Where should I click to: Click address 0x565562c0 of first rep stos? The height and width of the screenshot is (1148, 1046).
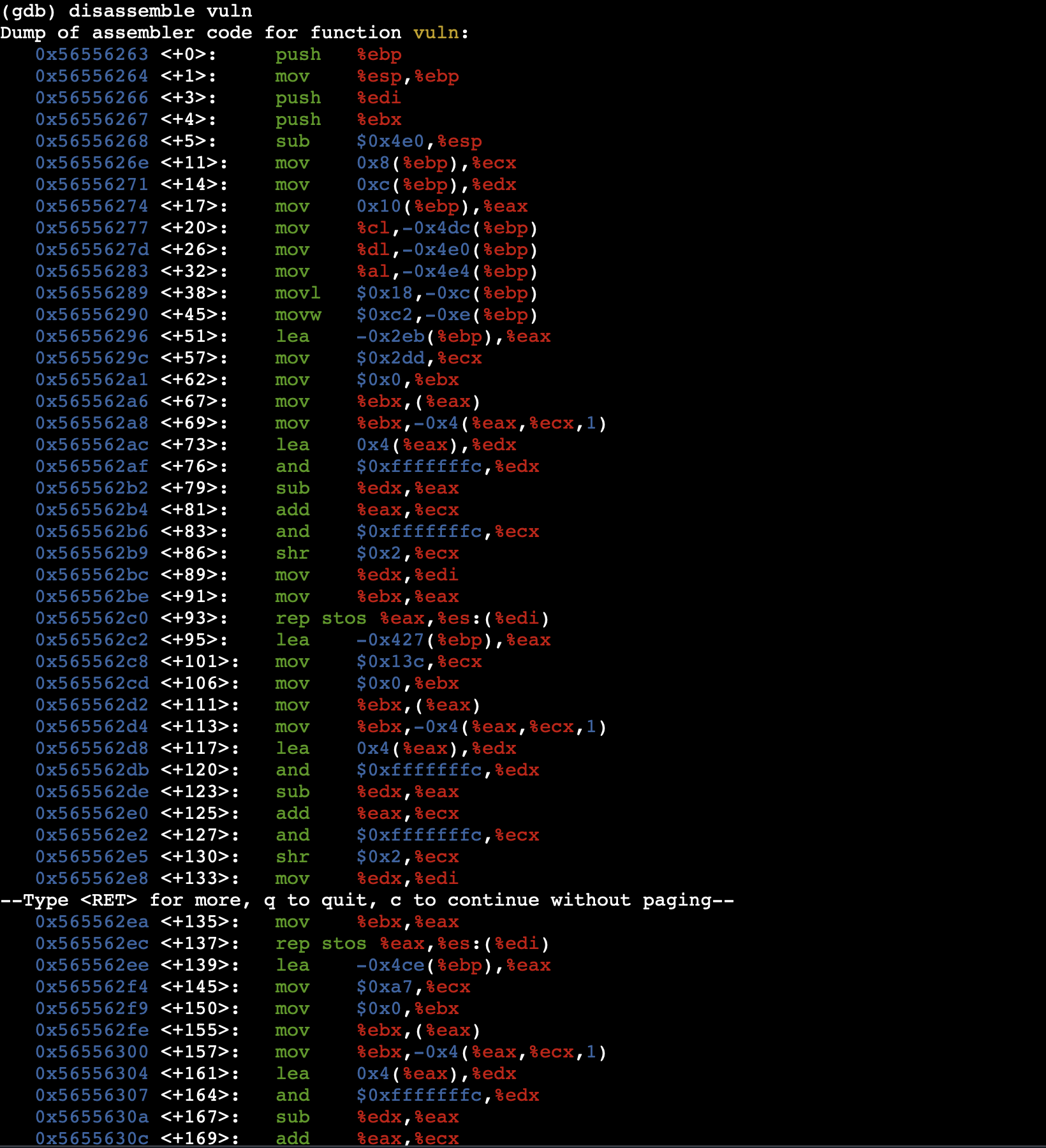pos(92,618)
